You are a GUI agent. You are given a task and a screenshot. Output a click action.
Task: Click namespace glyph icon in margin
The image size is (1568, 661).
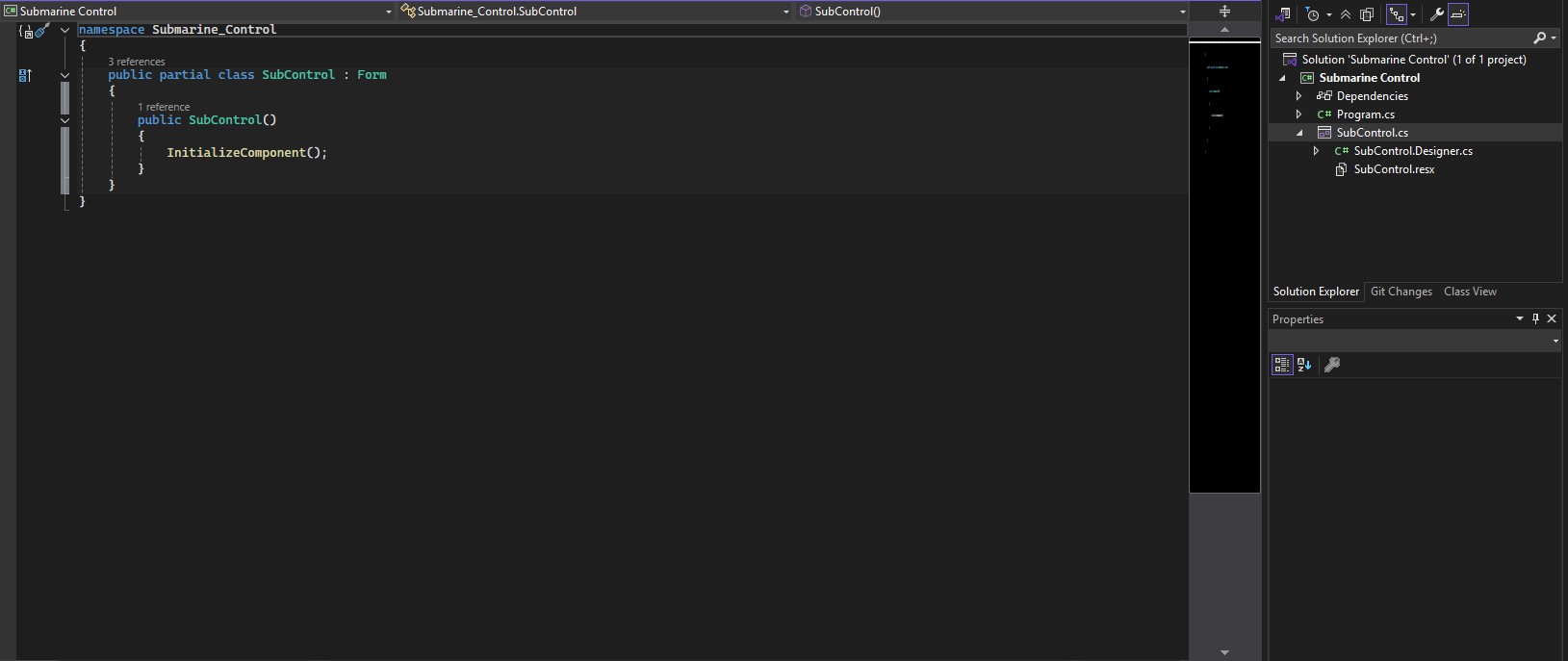pyautogui.click(x=26, y=31)
